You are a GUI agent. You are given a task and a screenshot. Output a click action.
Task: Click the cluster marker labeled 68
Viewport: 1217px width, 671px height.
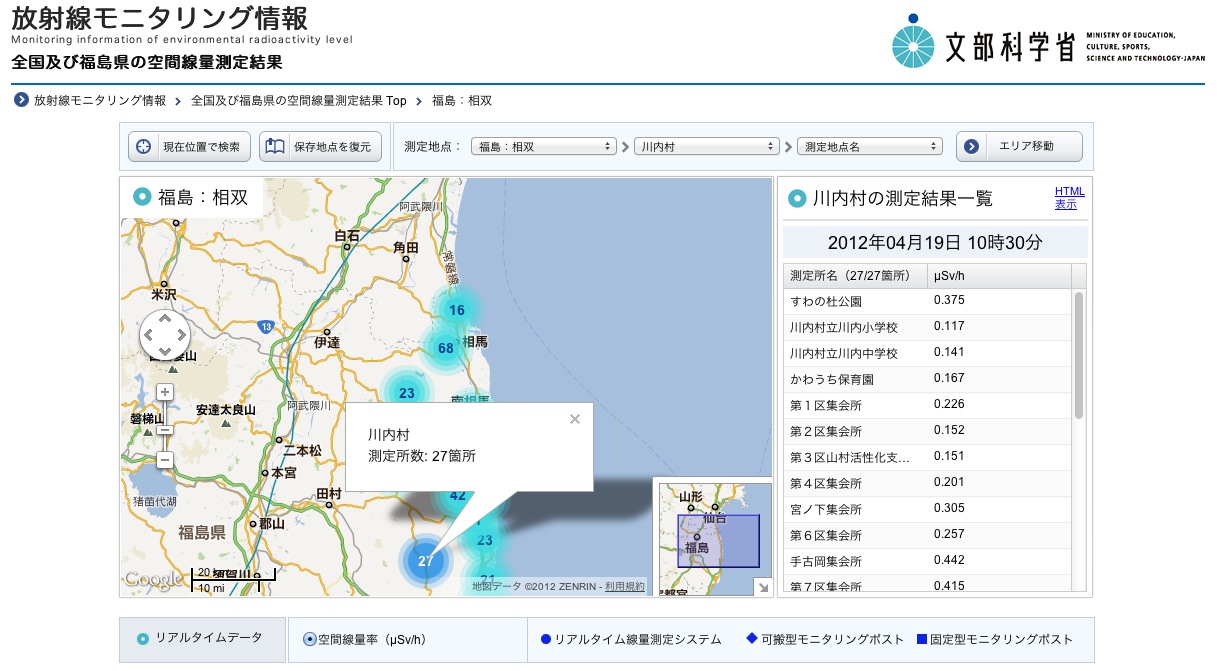pyautogui.click(x=446, y=348)
